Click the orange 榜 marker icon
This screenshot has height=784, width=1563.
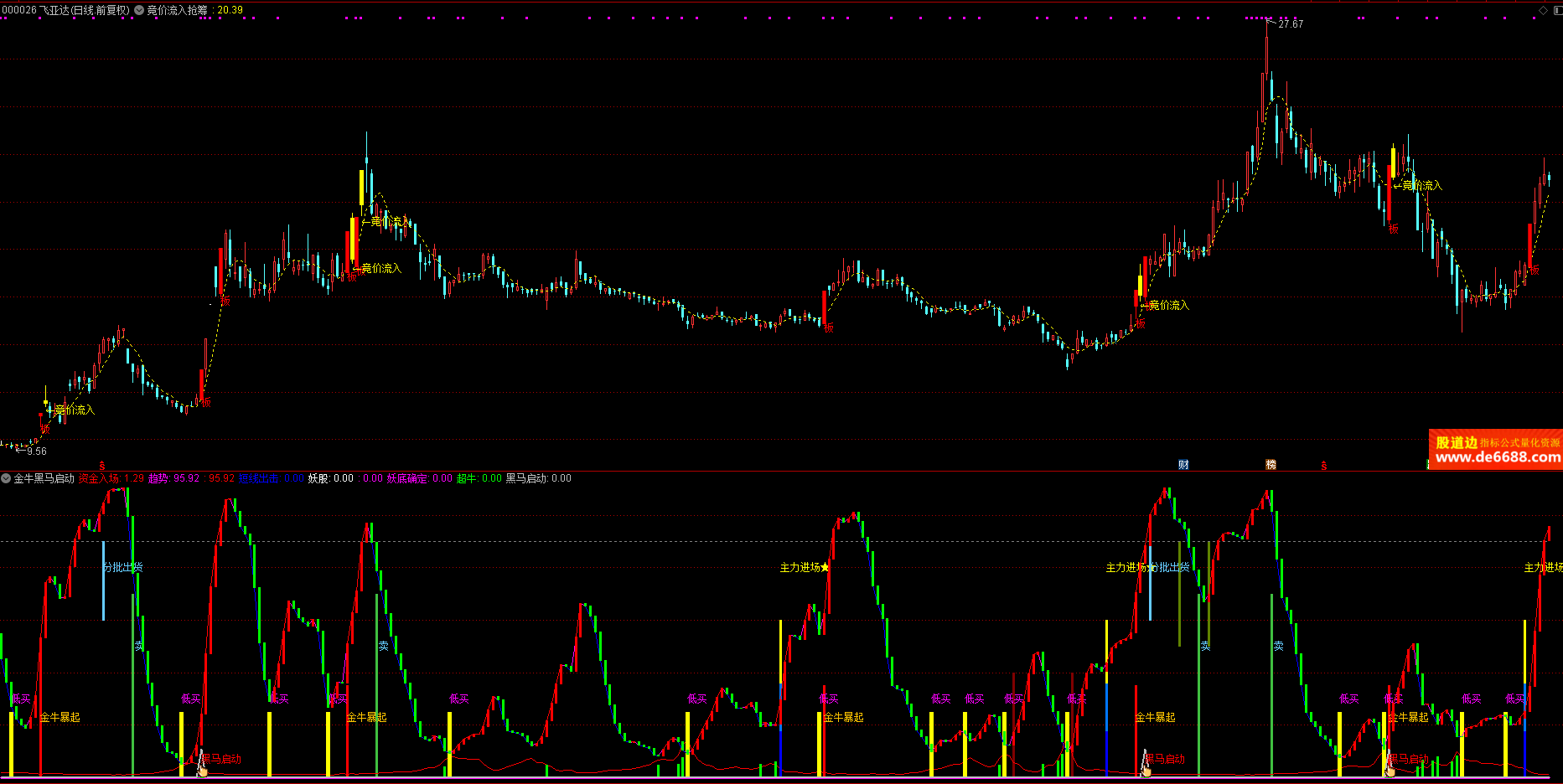point(1271,465)
